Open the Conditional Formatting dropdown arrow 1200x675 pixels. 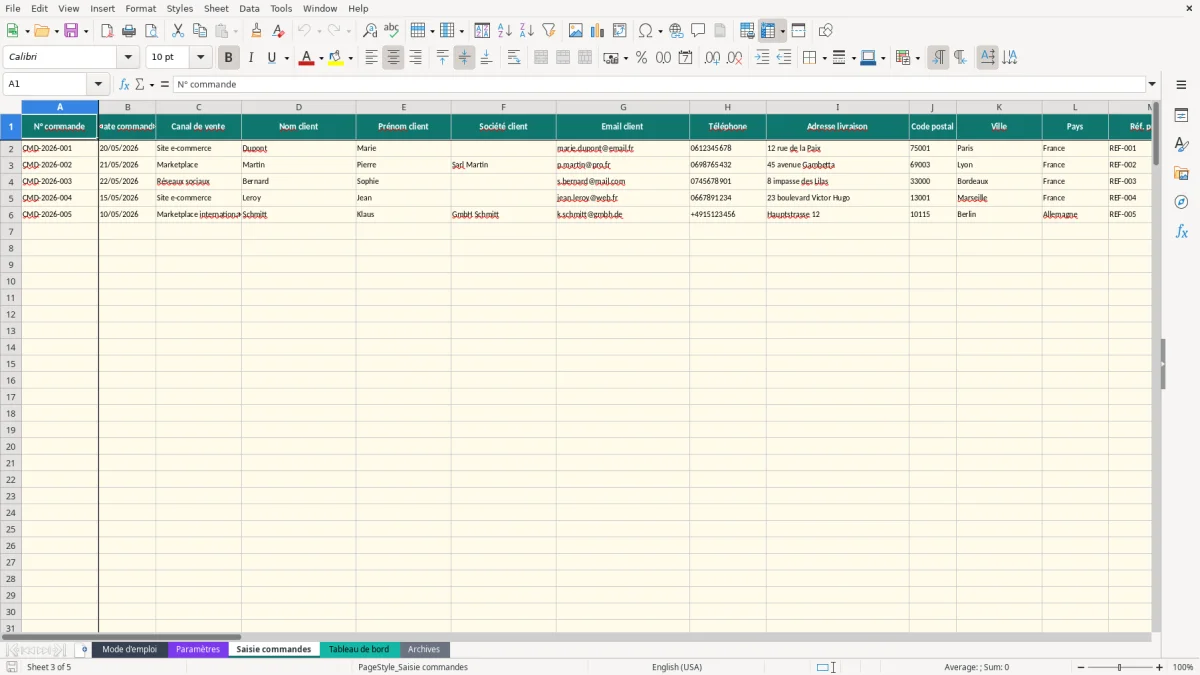coord(917,58)
